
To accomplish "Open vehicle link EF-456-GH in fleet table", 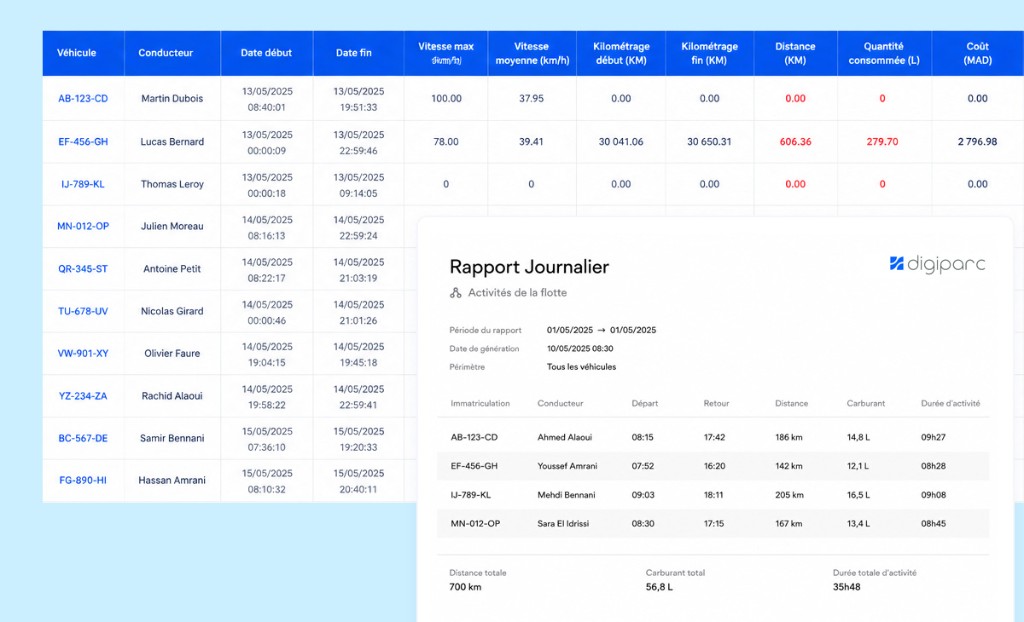I will (x=83, y=142).
